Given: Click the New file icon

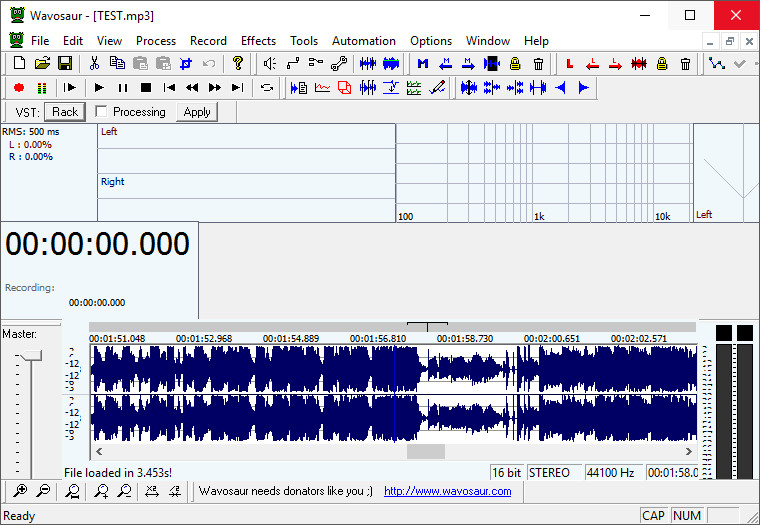Looking at the screenshot, I should (x=19, y=63).
